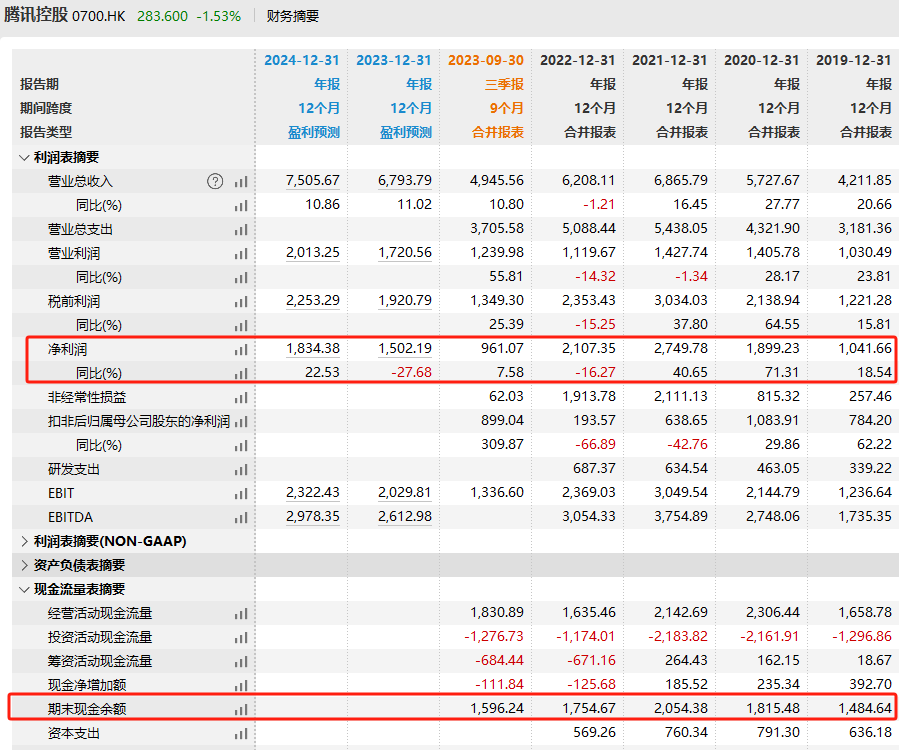Click chart icon for 经营活动现金流量 row
This screenshot has width=899, height=750.
click(241, 613)
